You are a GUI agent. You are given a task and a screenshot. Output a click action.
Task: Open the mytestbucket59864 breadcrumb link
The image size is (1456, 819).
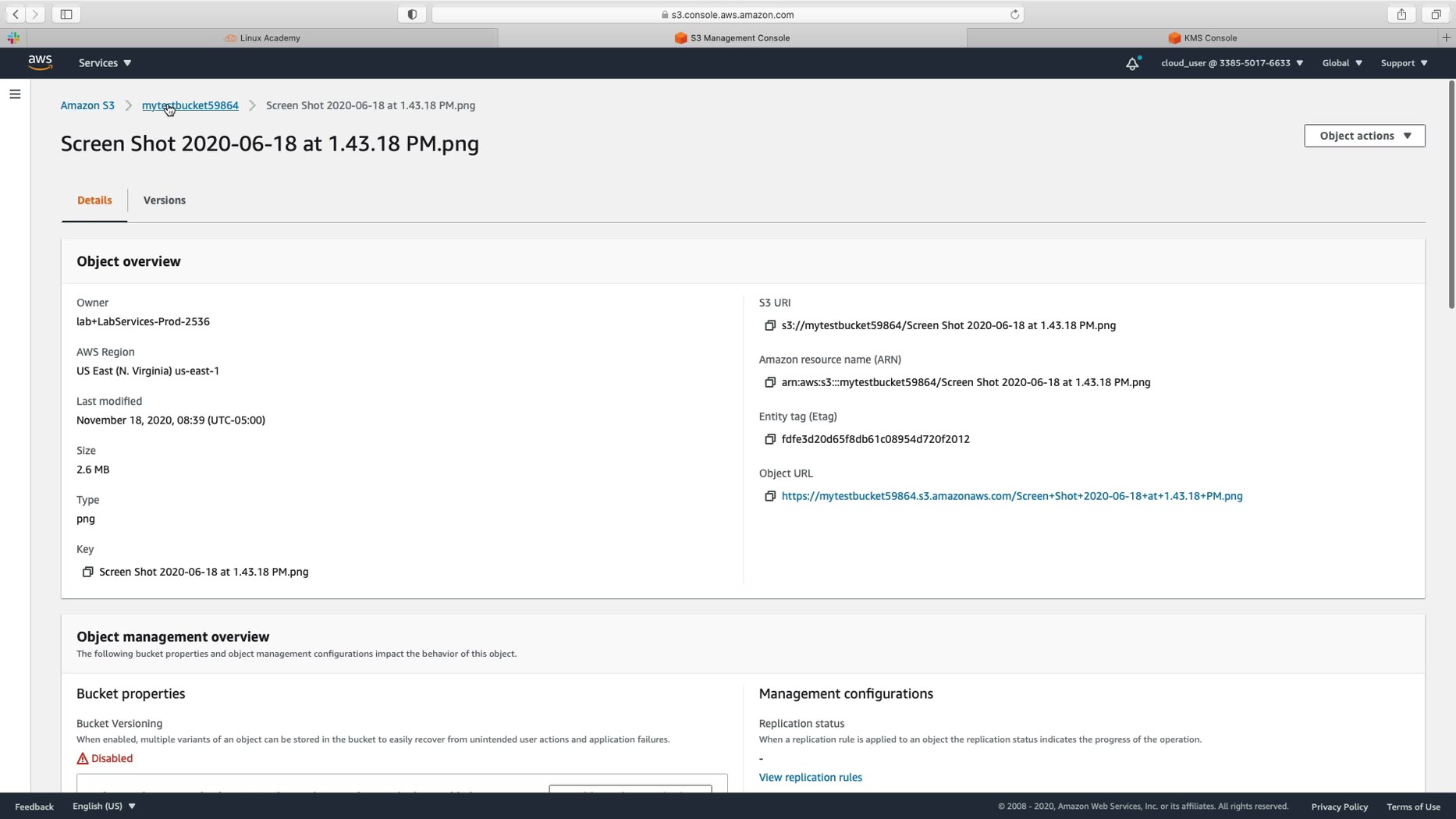point(190,105)
